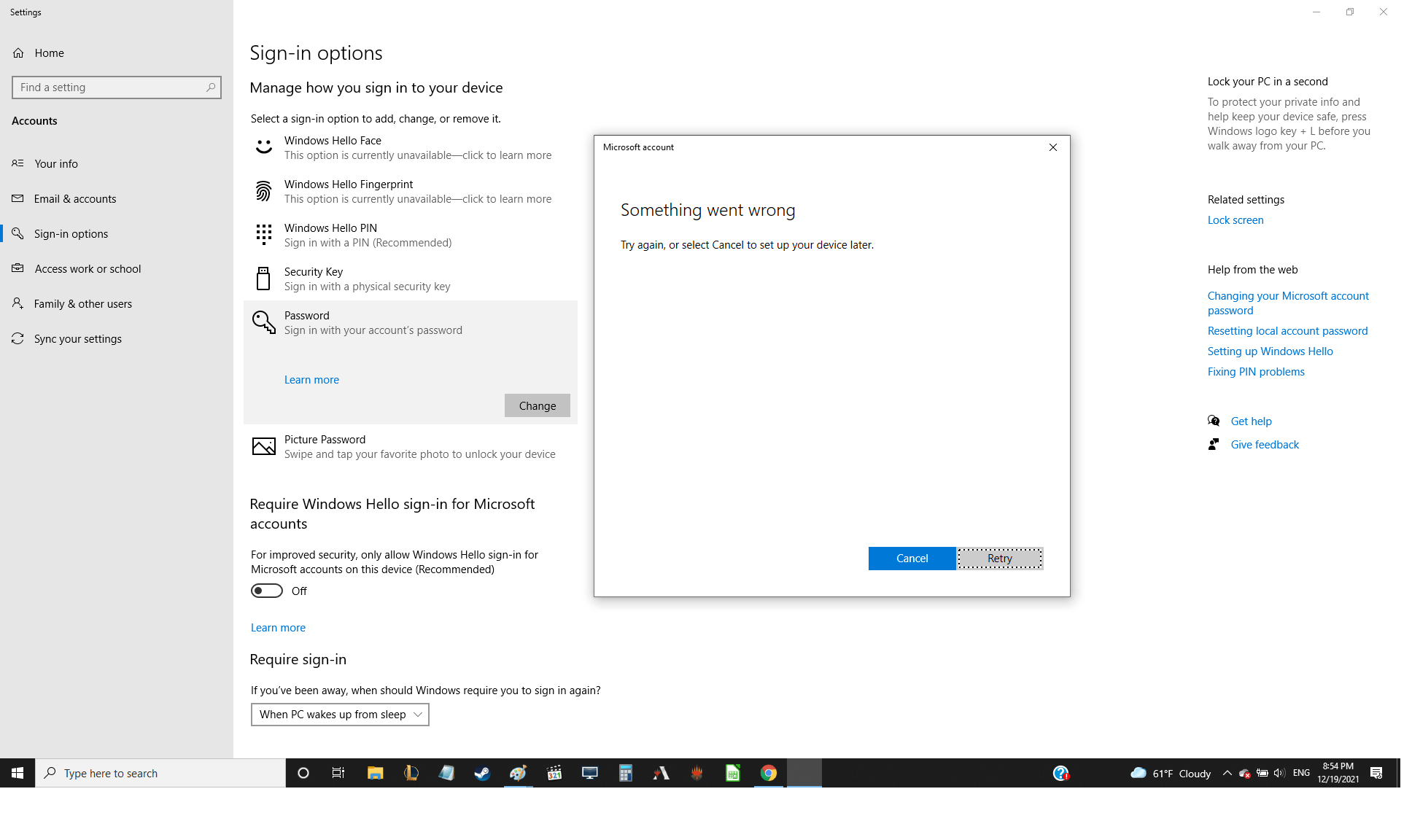Toggle Require Windows Hello sign-in switch
The width and height of the screenshot is (1412, 840).
[267, 591]
